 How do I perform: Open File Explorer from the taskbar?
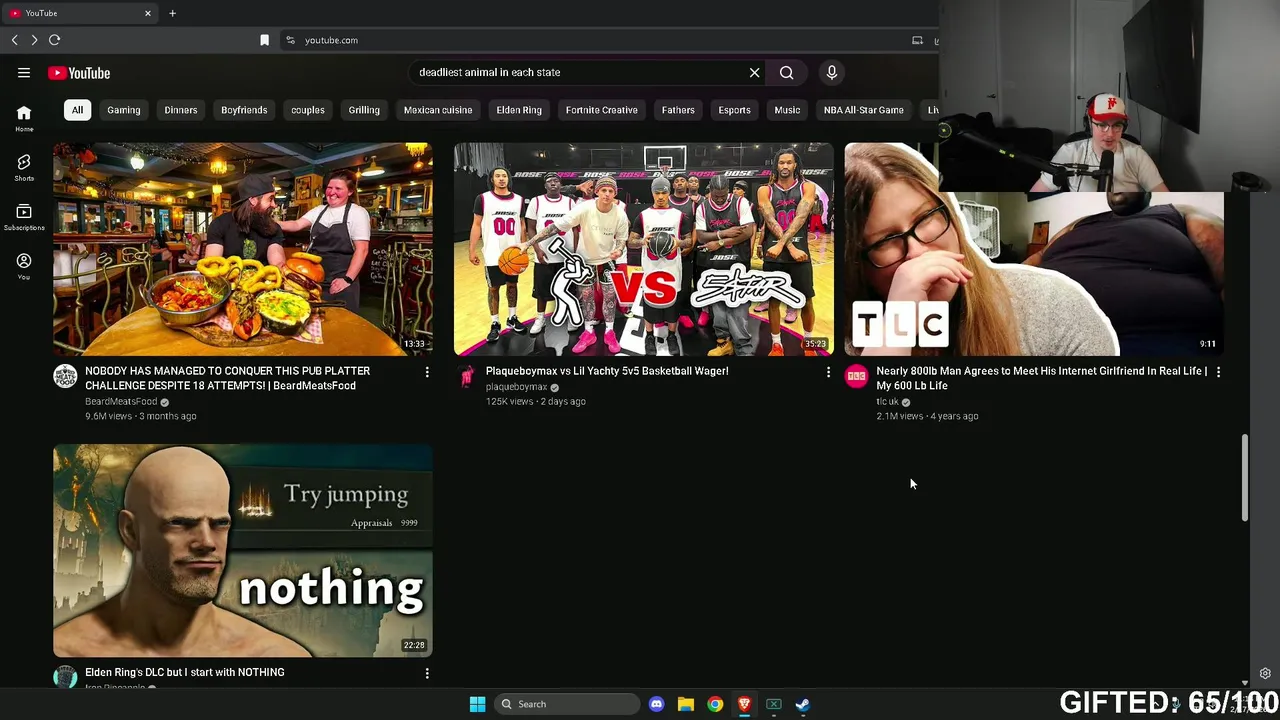(686, 704)
